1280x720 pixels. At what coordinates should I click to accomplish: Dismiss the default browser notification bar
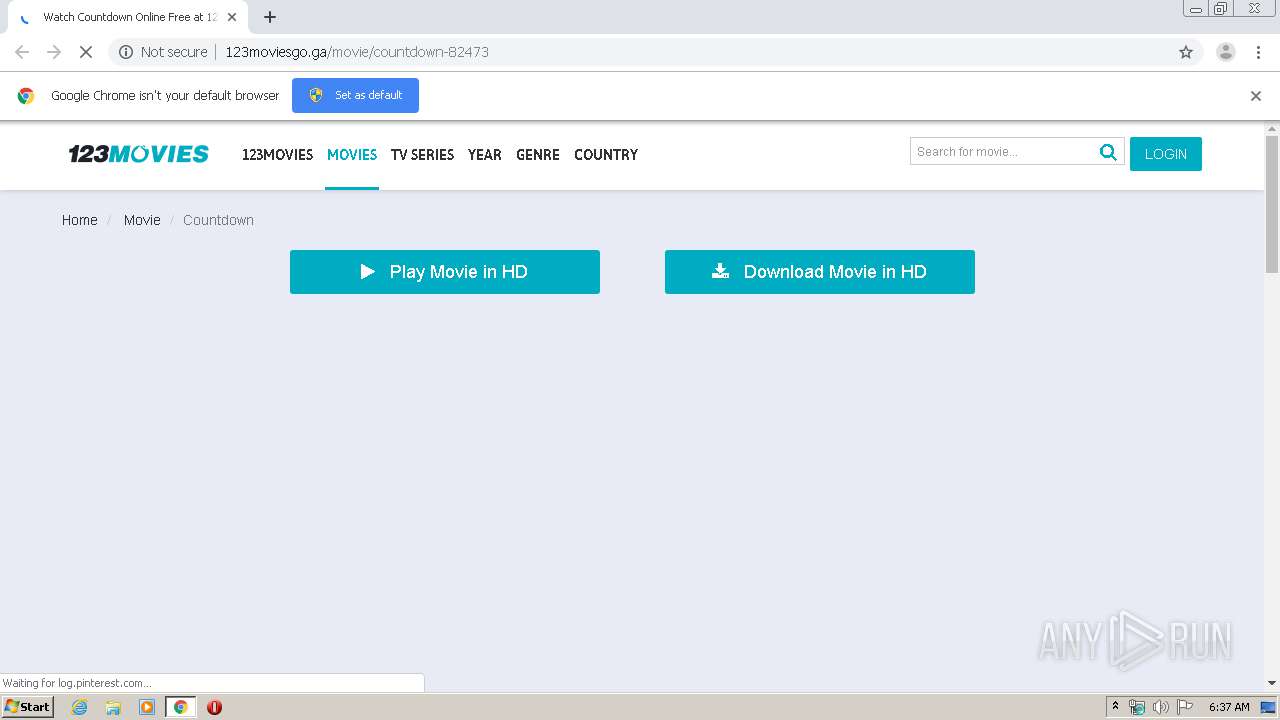point(1256,96)
